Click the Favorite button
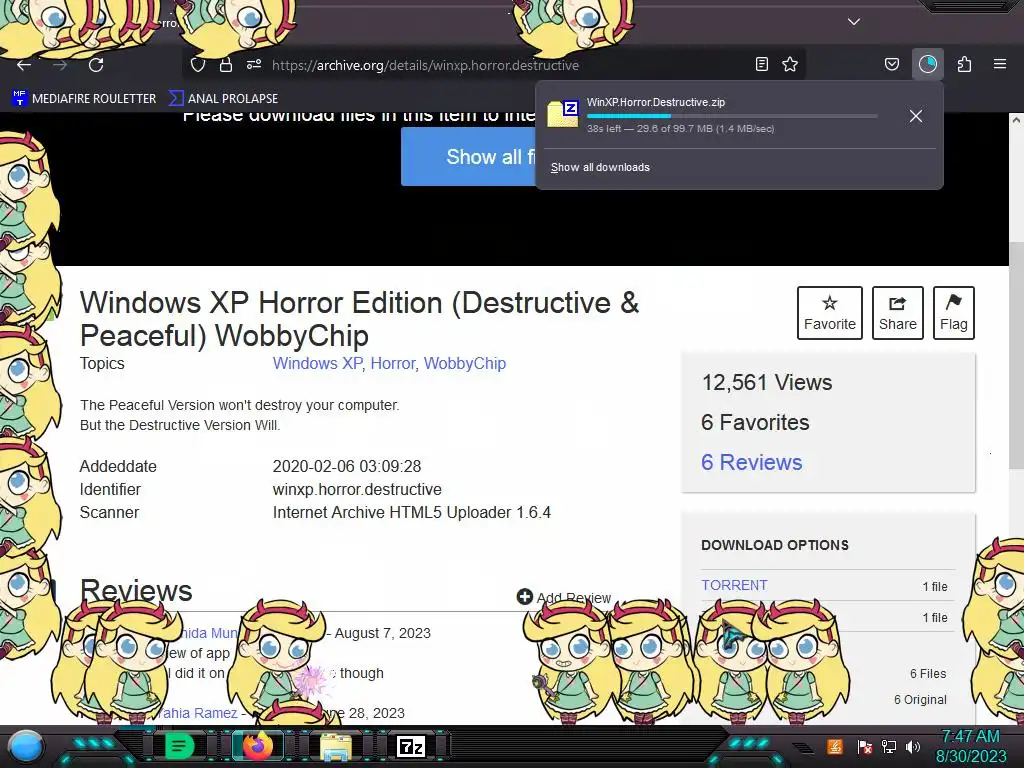Viewport: 1024px width, 768px height. click(829, 313)
